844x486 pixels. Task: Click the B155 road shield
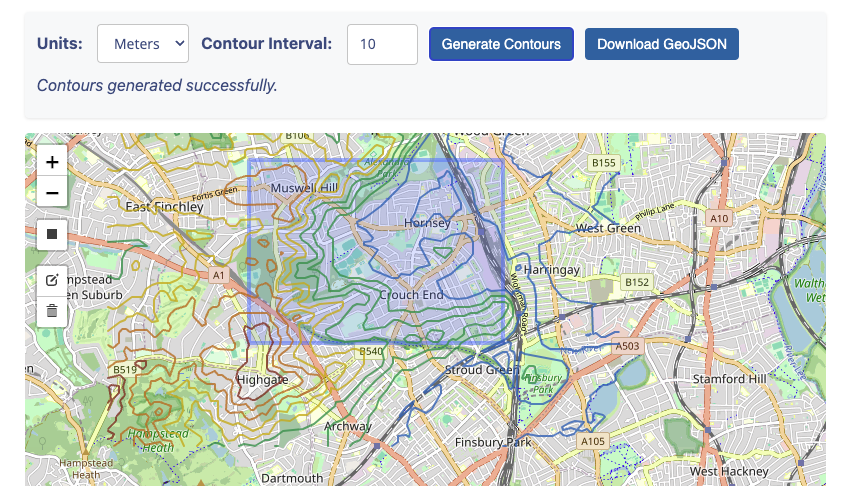click(x=603, y=163)
